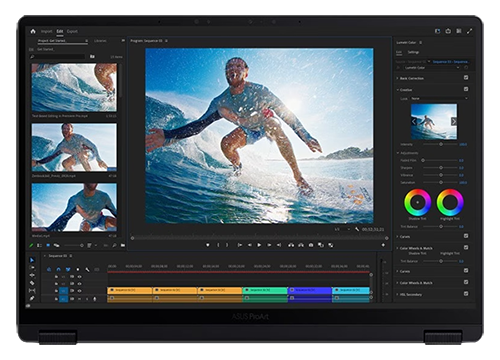
Task: Click Play in the Program monitor
Action: (x=259, y=245)
